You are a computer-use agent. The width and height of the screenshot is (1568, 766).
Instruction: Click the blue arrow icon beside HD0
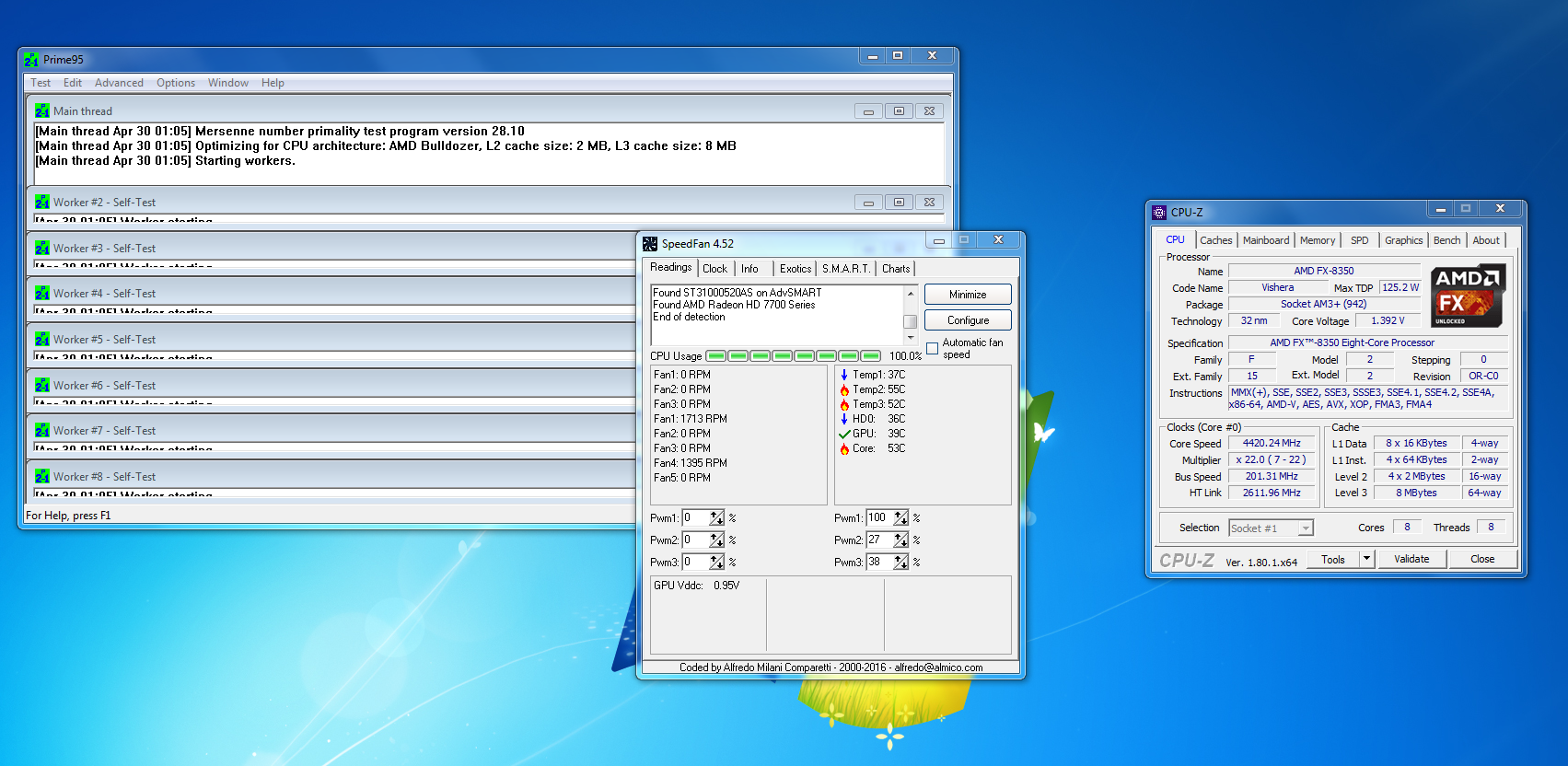tap(844, 419)
